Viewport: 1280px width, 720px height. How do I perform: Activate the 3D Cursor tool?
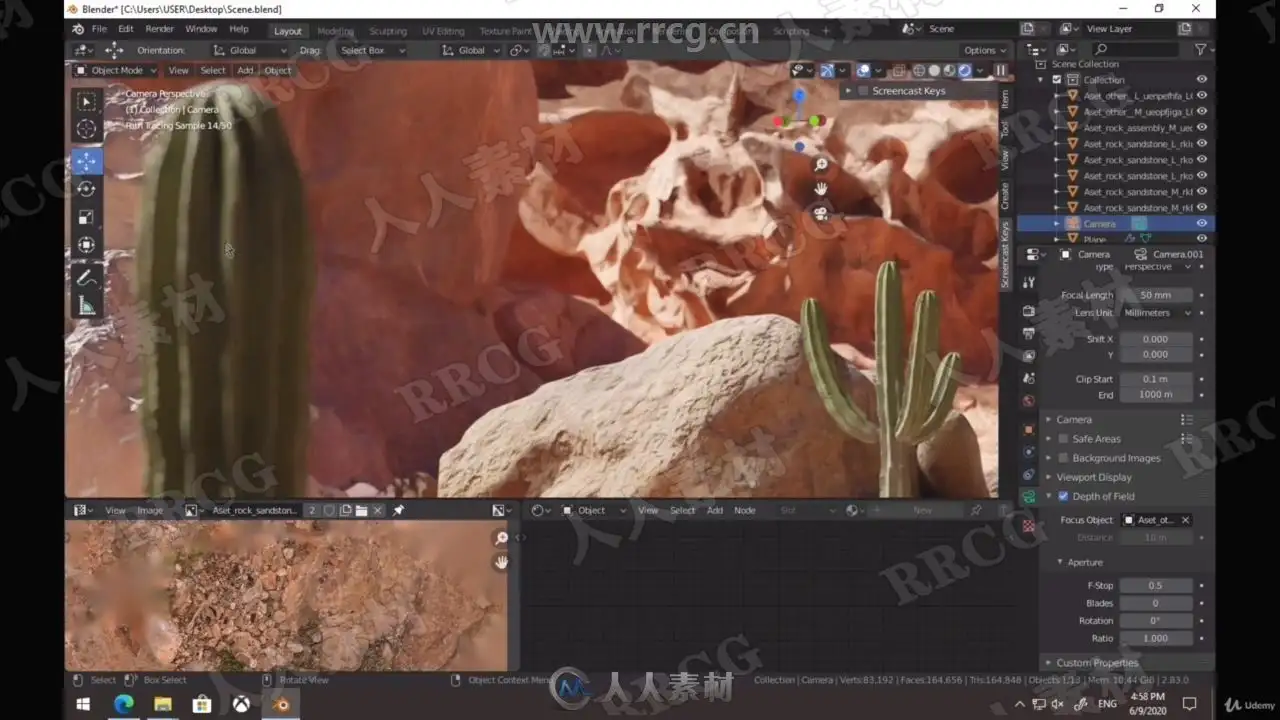[87, 129]
